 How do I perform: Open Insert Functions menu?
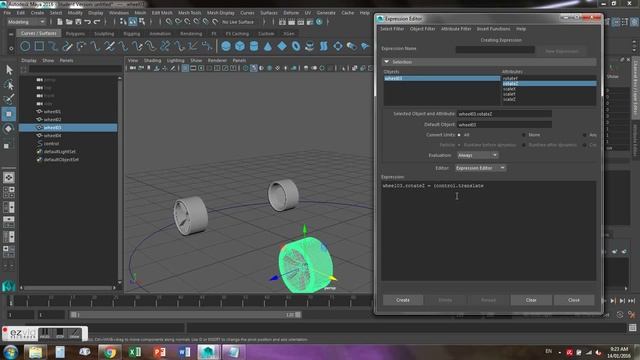[x=493, y=29]
